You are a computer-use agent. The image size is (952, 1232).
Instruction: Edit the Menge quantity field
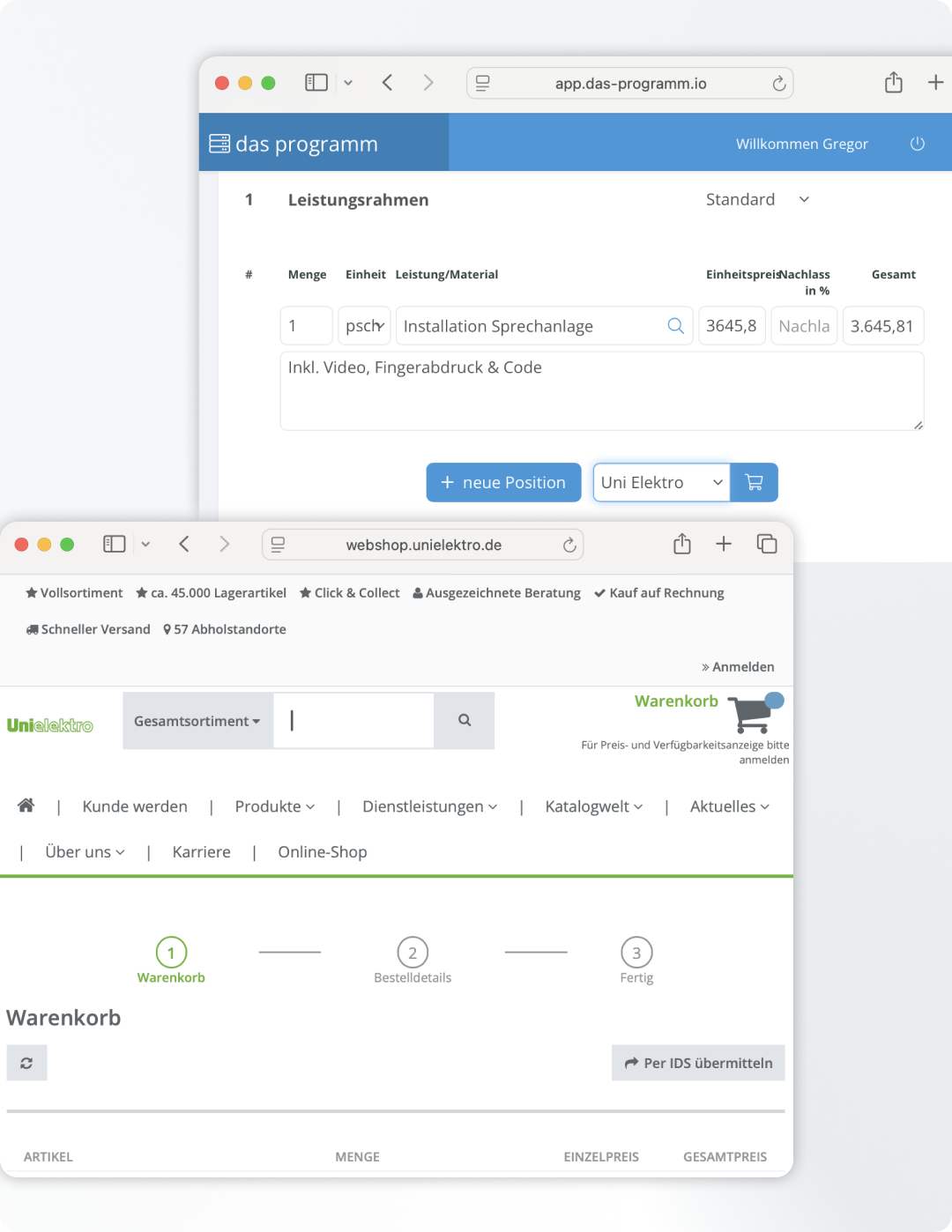306,326
